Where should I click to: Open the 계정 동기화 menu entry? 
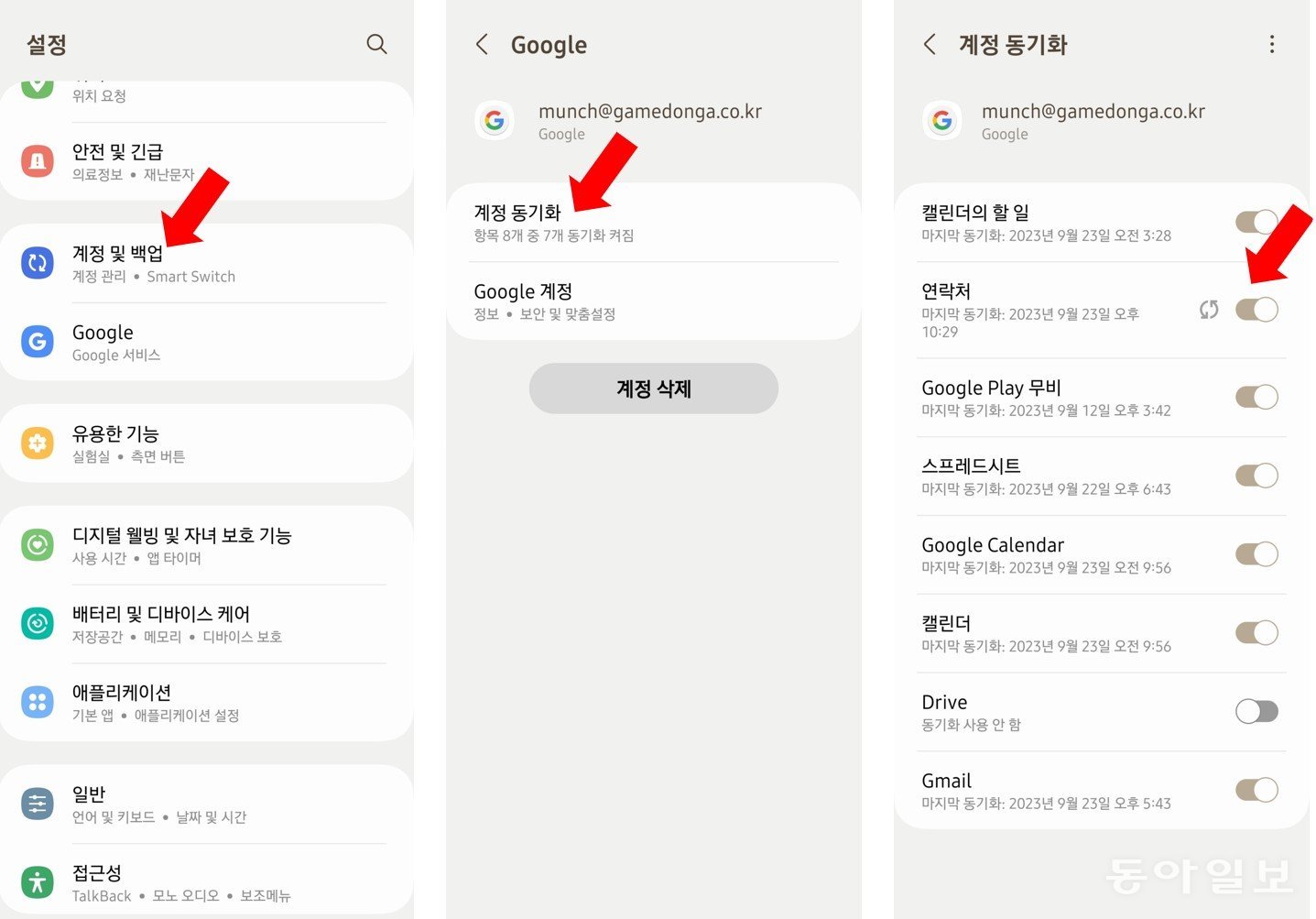point(654,223)
